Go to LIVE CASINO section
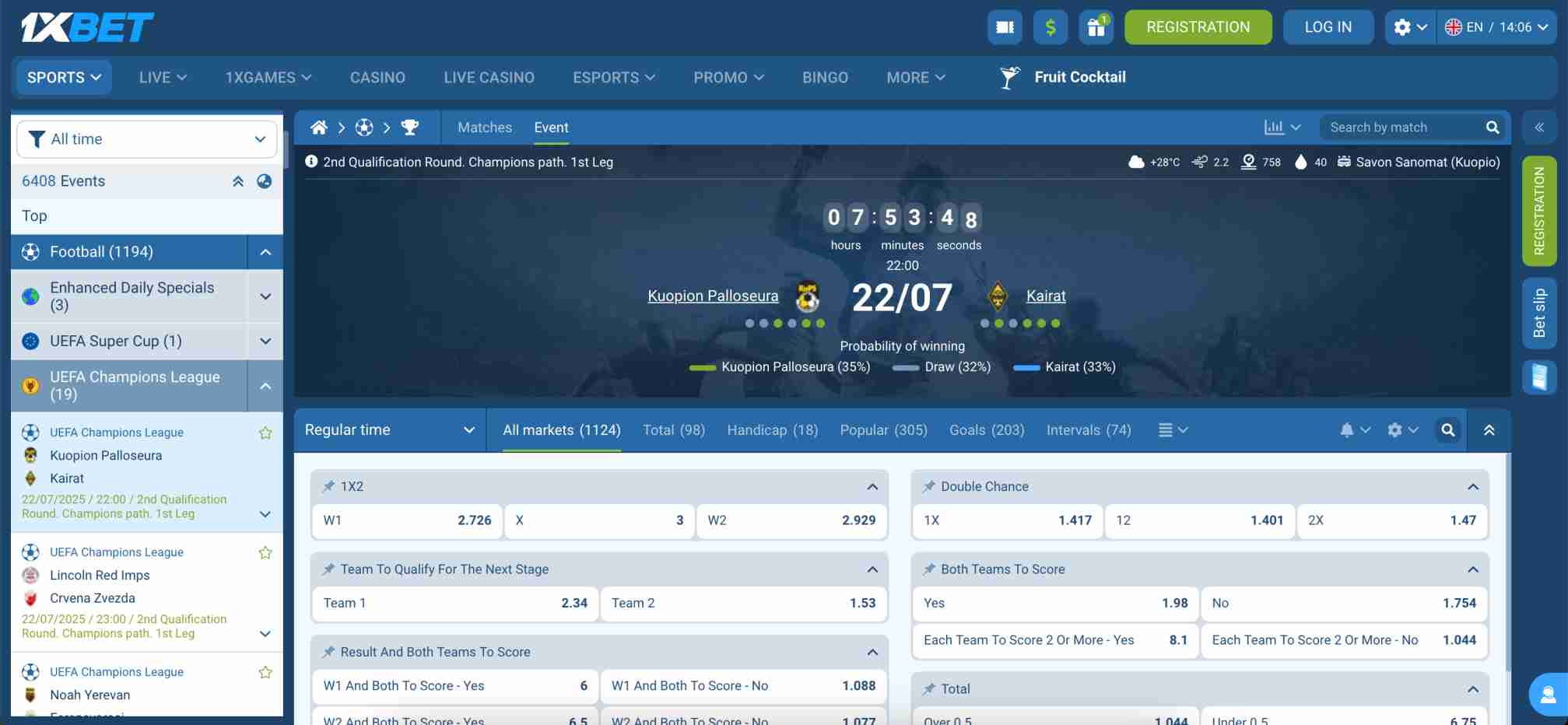The height and width of the screenshot is (725, 1568). tap(489, 78)
